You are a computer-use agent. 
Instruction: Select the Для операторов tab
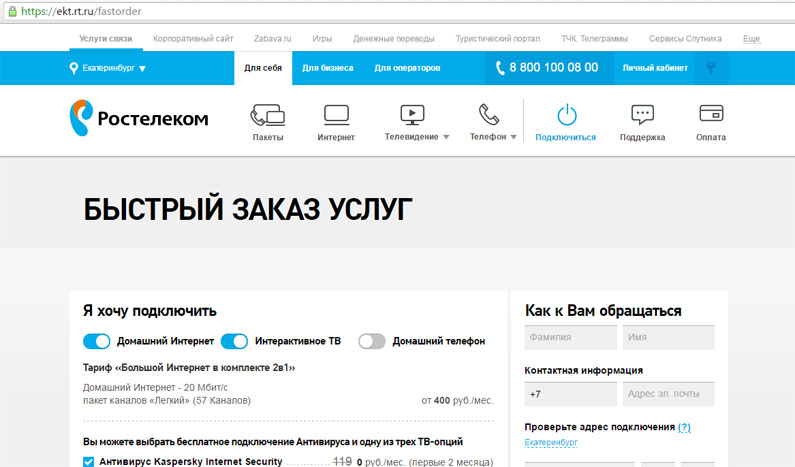(x=407, y=68)
